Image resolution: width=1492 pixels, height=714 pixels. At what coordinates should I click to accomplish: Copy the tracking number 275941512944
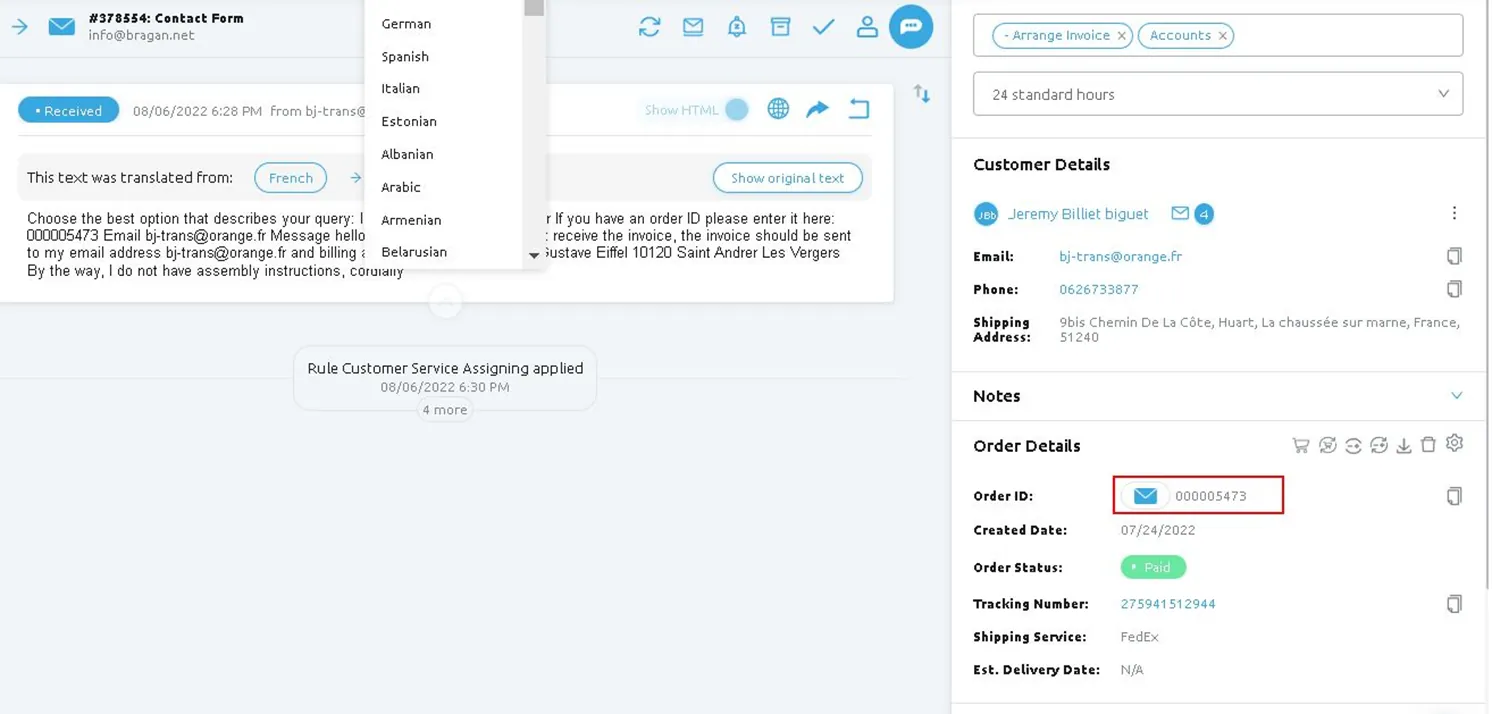(x=1454, y=604)
